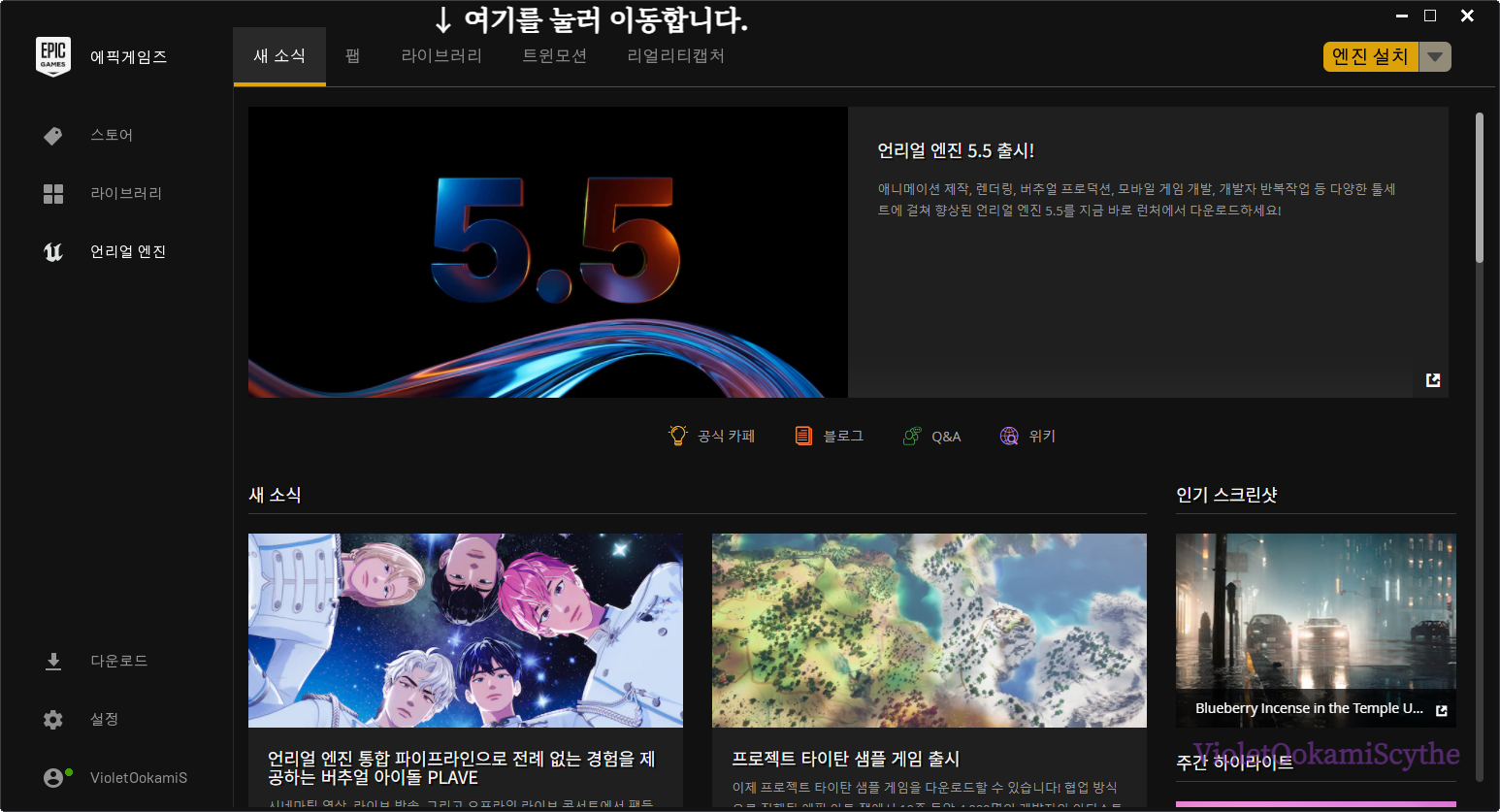
Task: Click the 5.5 announcement description paragraph
Action: point(1136,200)
